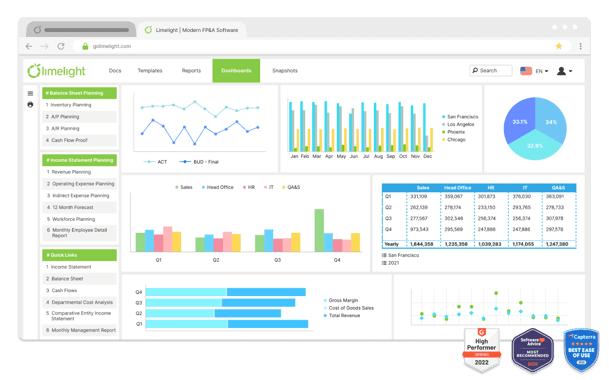Click the user profile icon
The width and height of the screenshot is (609, 380).
pyautogui.click(x=561, y=71)
